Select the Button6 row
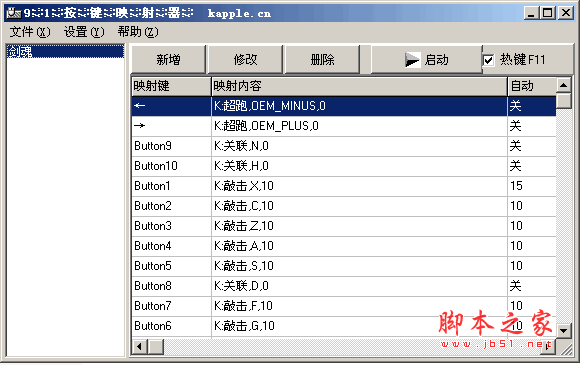Screen dimensions: 581x365 pyautogui.click(x=344, y=326)
